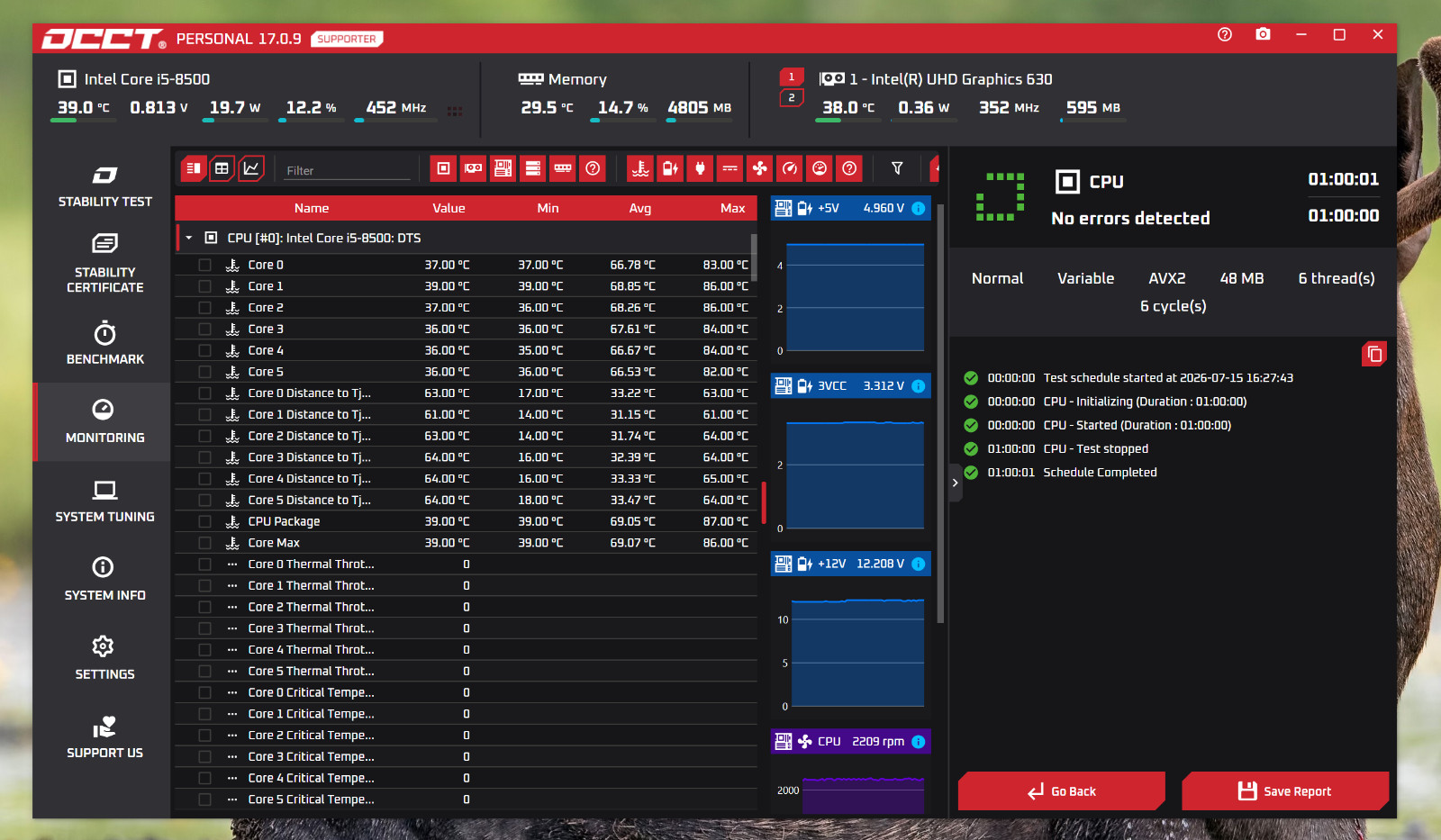Image resolution: width=1441 pixels, height=840 pixels.
Task: Check the CPU Package row checkbox
Action: pos(205,521)
